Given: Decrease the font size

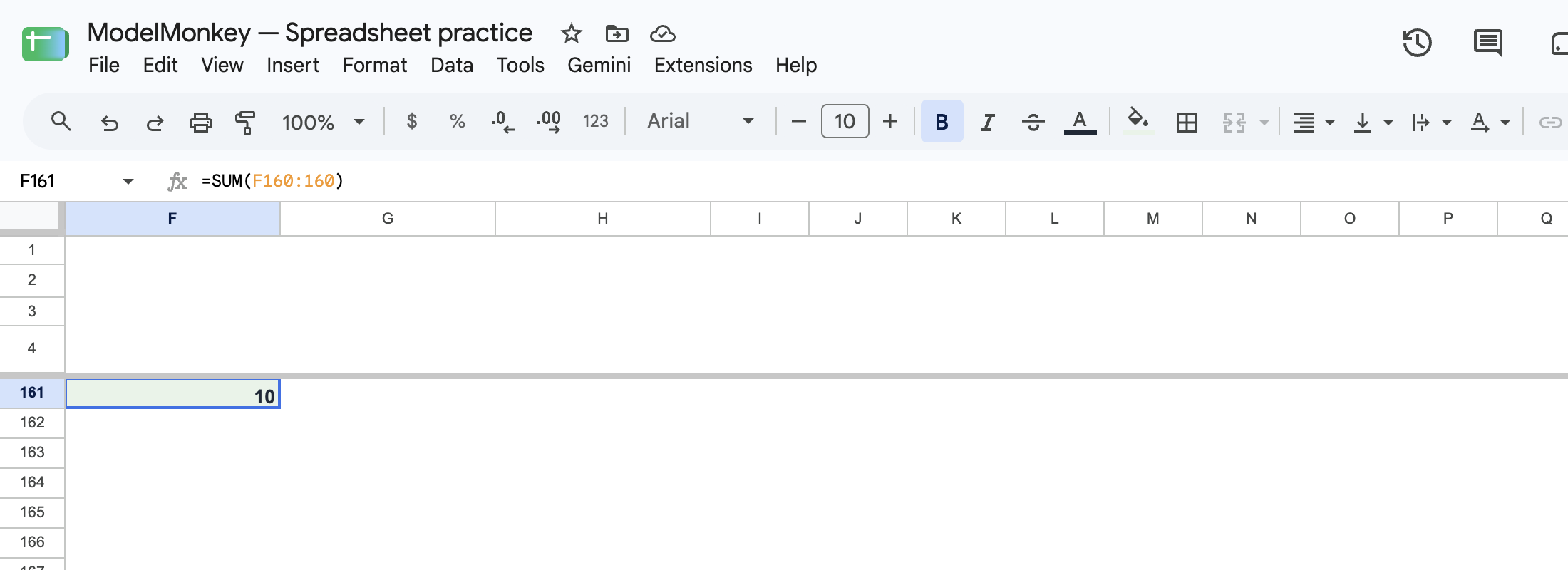Looking at the screenshot, I should tap(799, 122).
